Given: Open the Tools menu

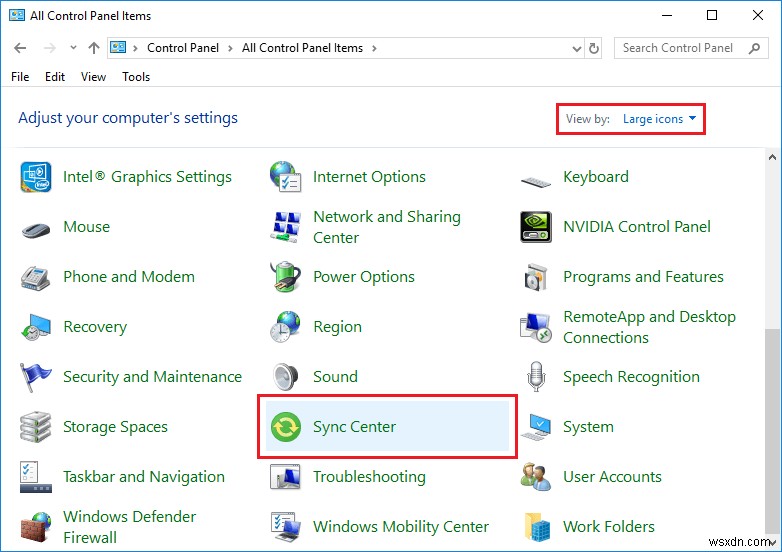Looking at the screenshot, I should tap(136, 77).
